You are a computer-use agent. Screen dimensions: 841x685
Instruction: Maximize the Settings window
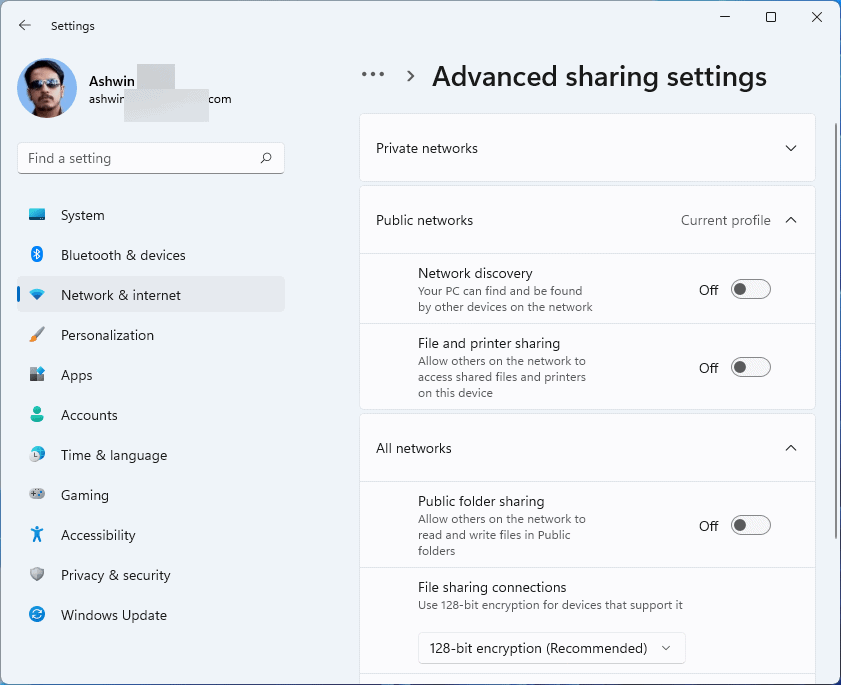771,17
